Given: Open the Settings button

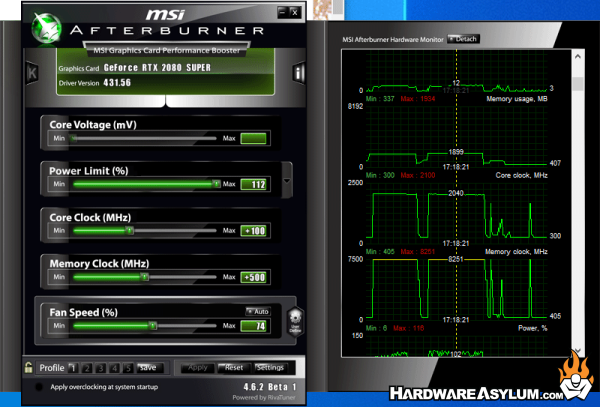Looking at the screenshot, I should 271,368.
